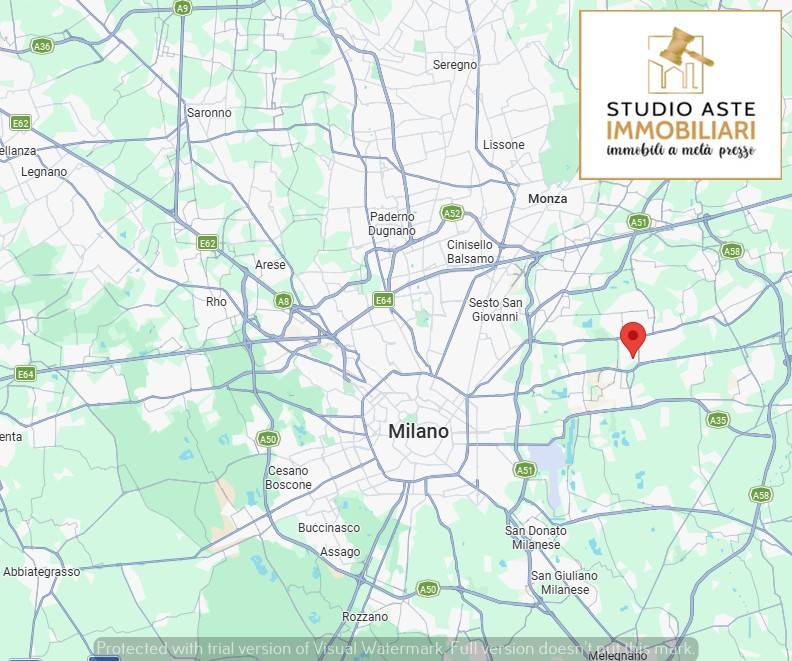Click the A51 shield near Monza

pyautogui.click(x=639, y=222)
